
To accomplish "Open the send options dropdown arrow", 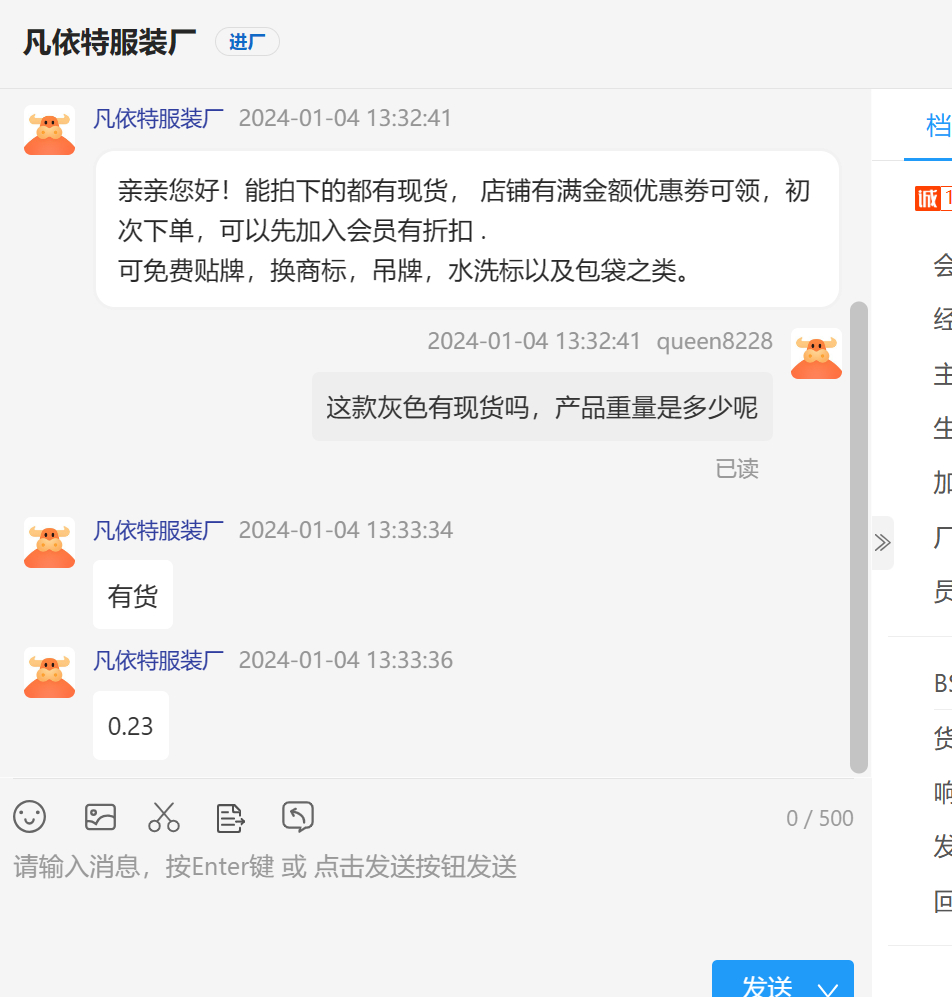I will [x=828, y=988].
